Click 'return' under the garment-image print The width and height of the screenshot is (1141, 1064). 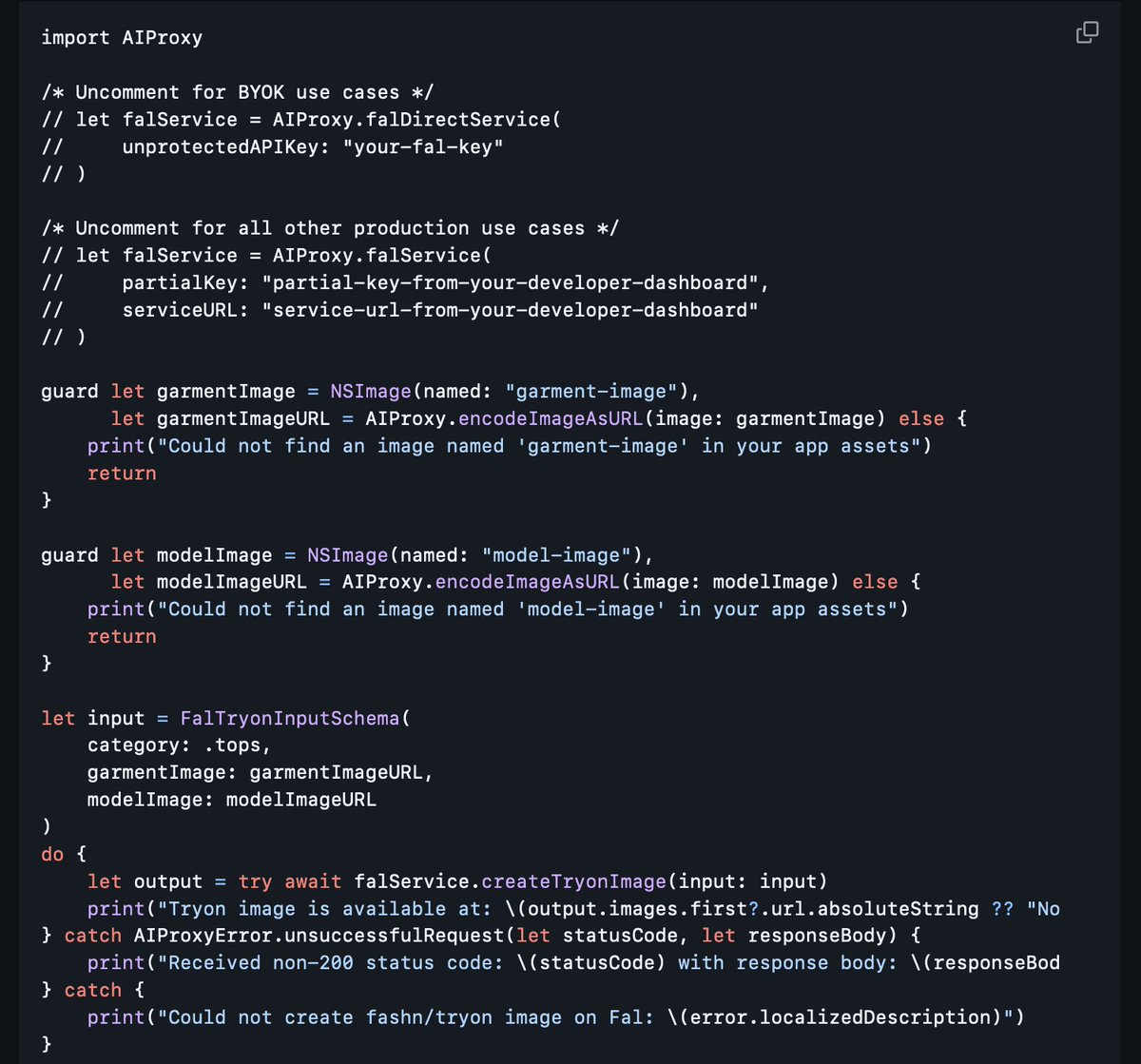pyautogui.click(x=122, y=474)
